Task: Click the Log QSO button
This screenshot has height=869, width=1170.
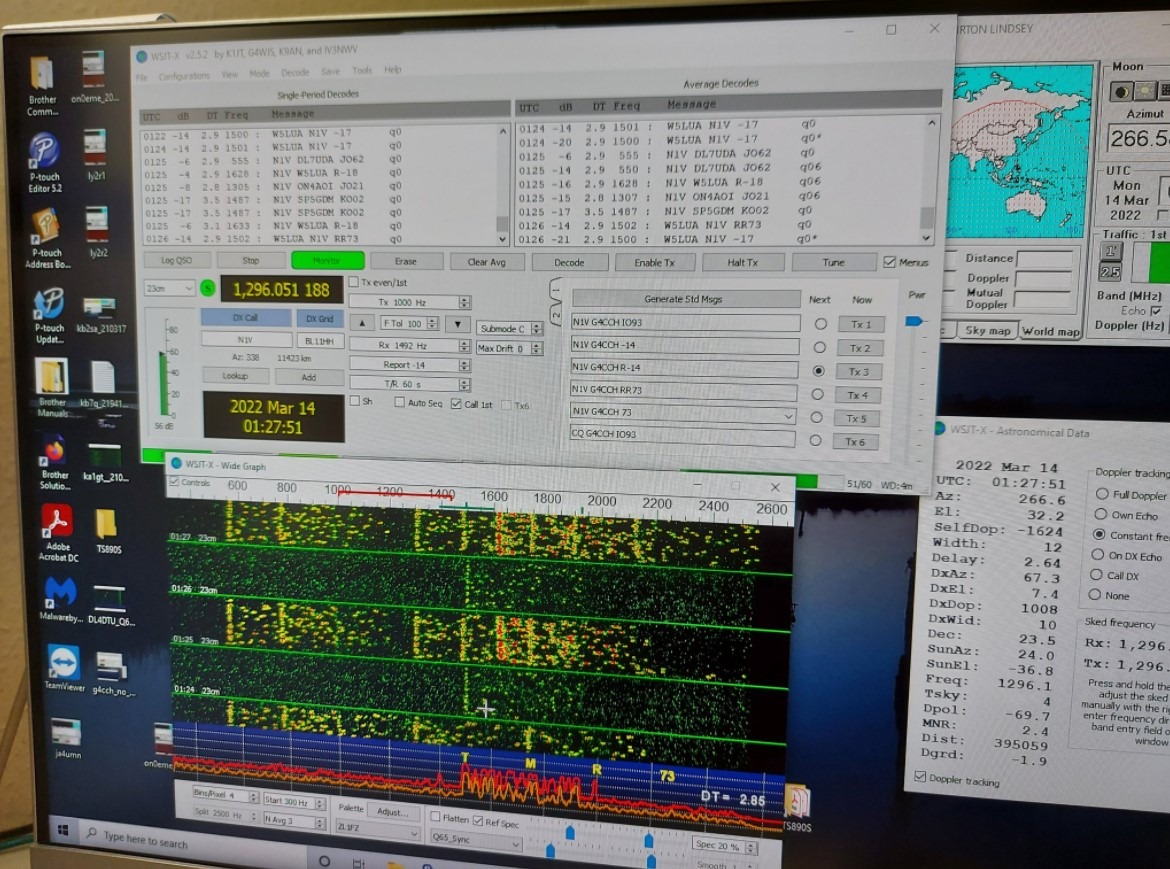Action: tap(176, 260)
